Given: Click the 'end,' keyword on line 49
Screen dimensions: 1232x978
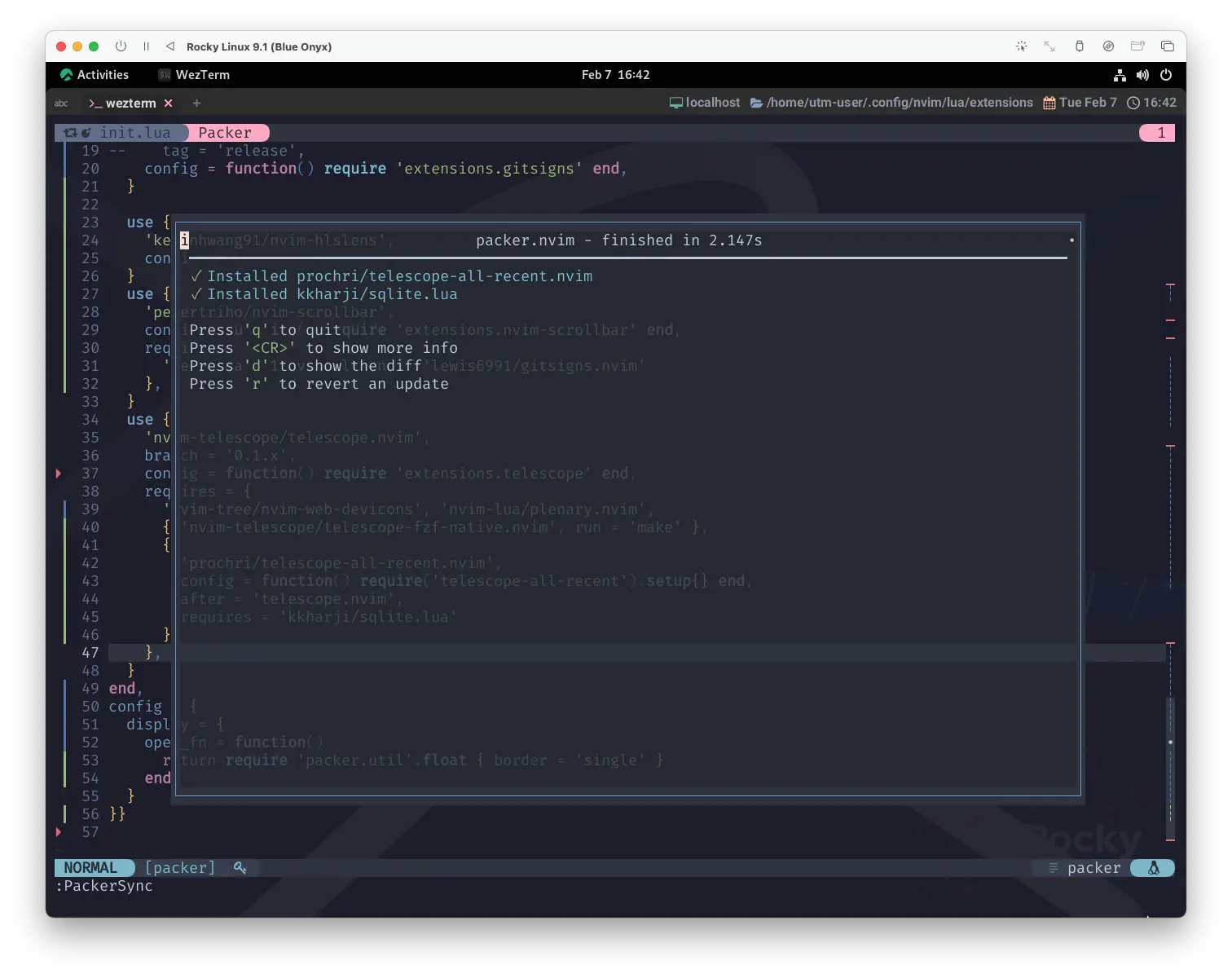Looking at the screenshot, I should (125, 689).
